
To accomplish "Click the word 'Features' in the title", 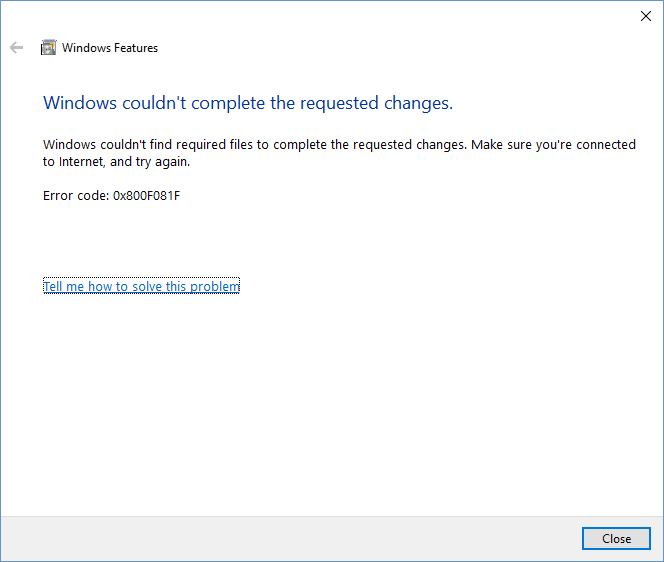I will pos(136,48).
